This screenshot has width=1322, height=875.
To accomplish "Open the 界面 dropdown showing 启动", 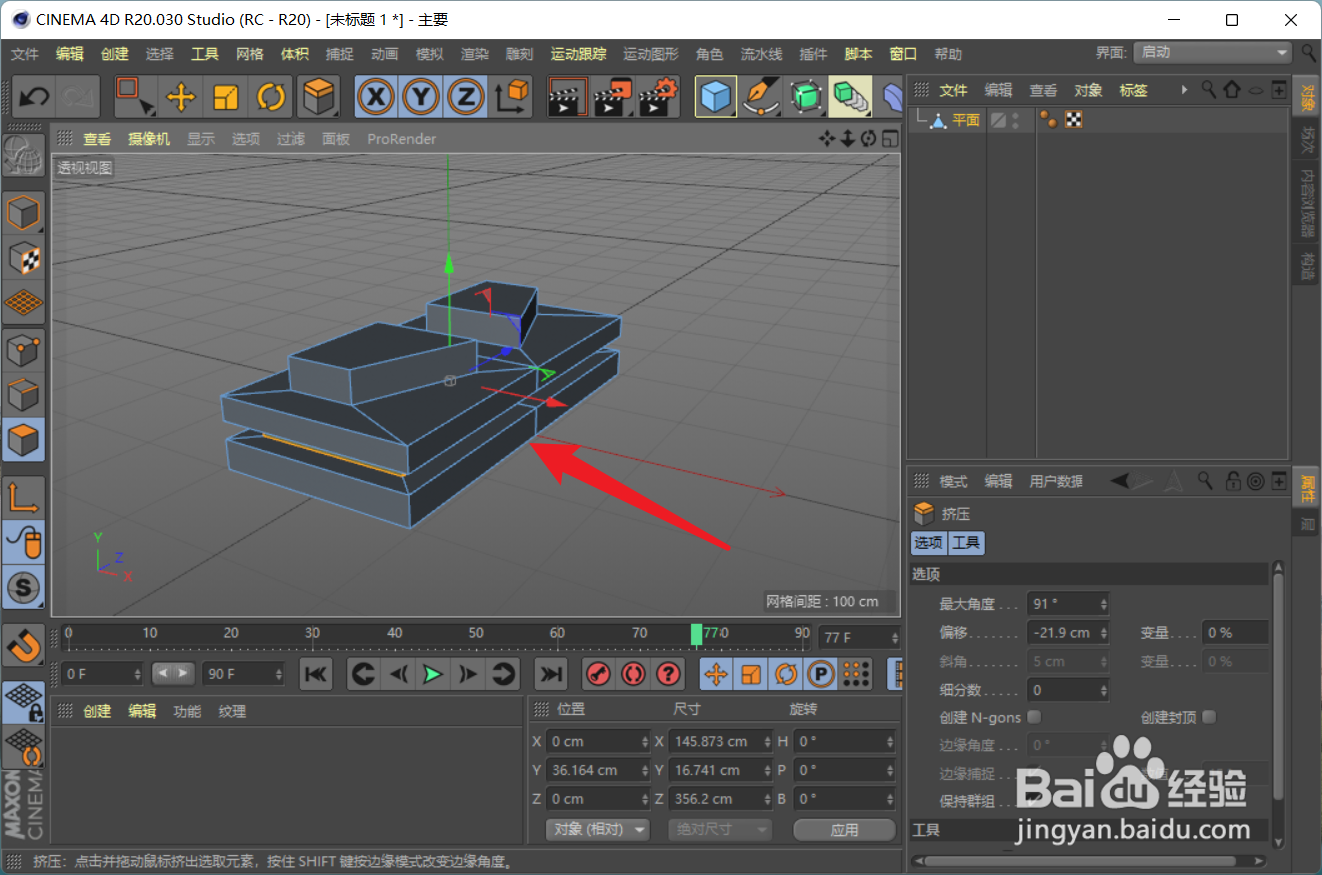I will tap(1211, 52).
